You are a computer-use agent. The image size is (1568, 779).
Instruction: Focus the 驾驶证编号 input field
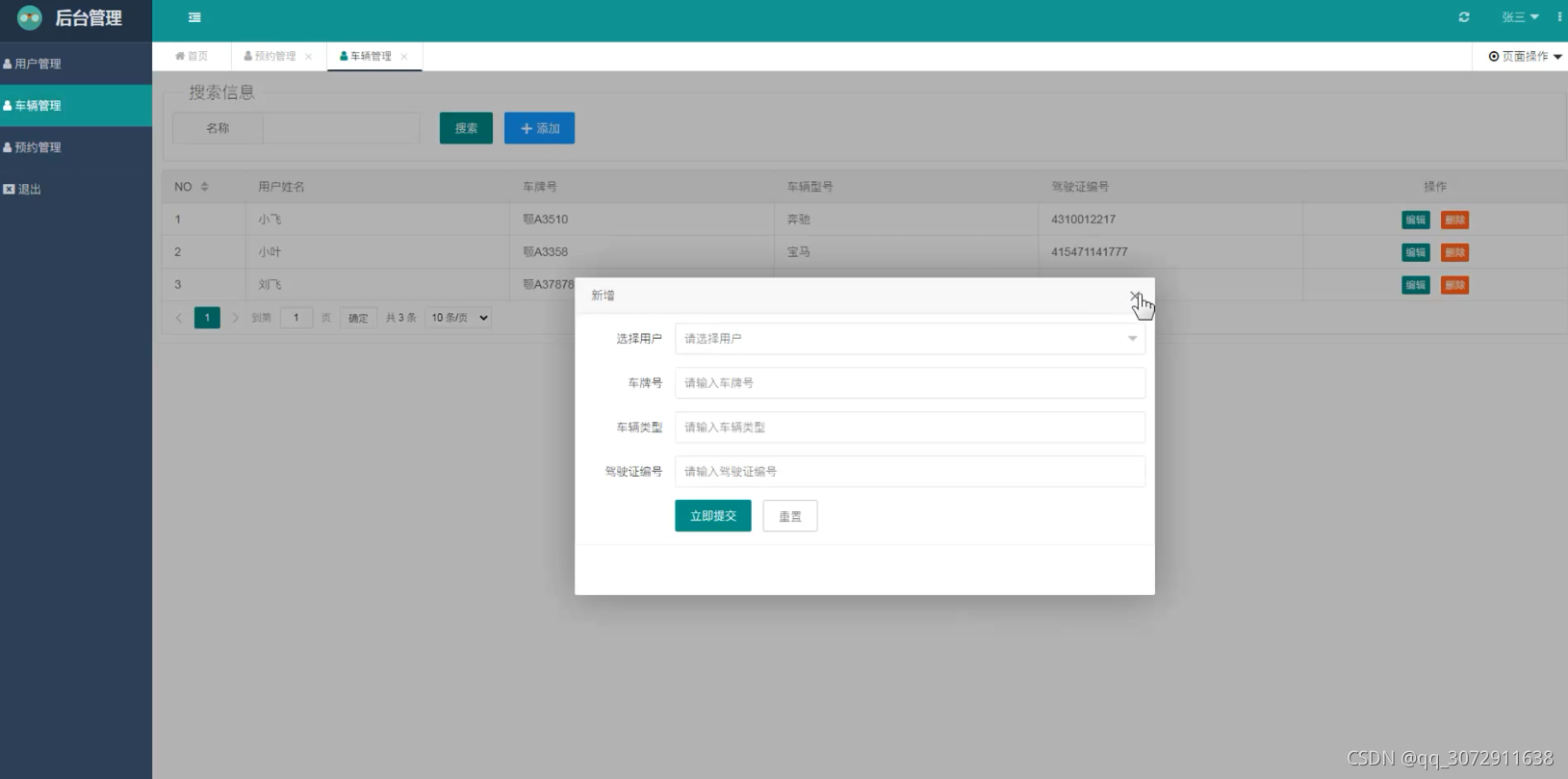coord(910,471)
